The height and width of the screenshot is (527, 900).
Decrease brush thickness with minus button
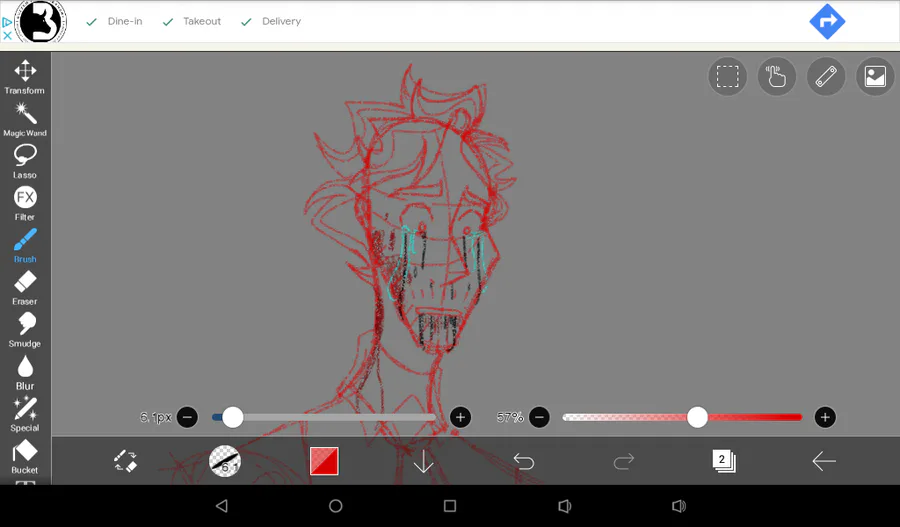(187, 417)
